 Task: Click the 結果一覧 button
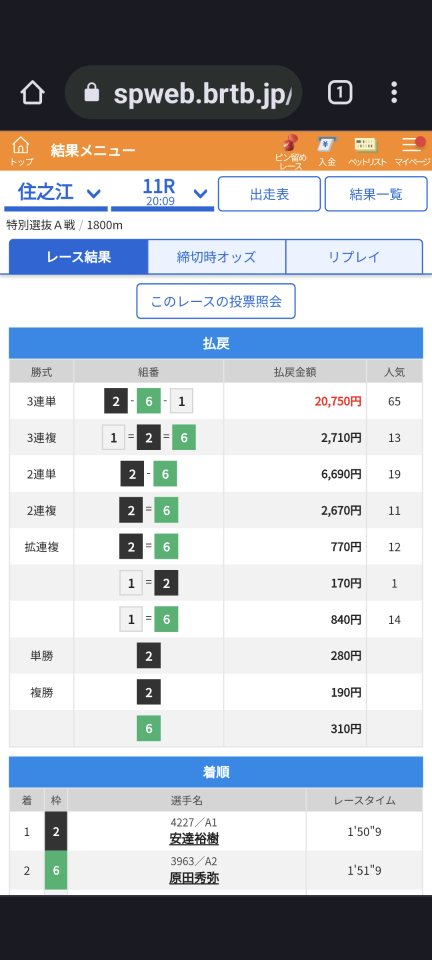click(x=376, y=194)
